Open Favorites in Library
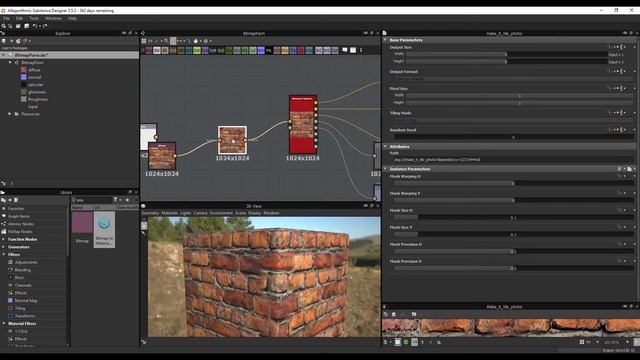The width and height of the screenshot is (640, 360). tap(16, 209)
